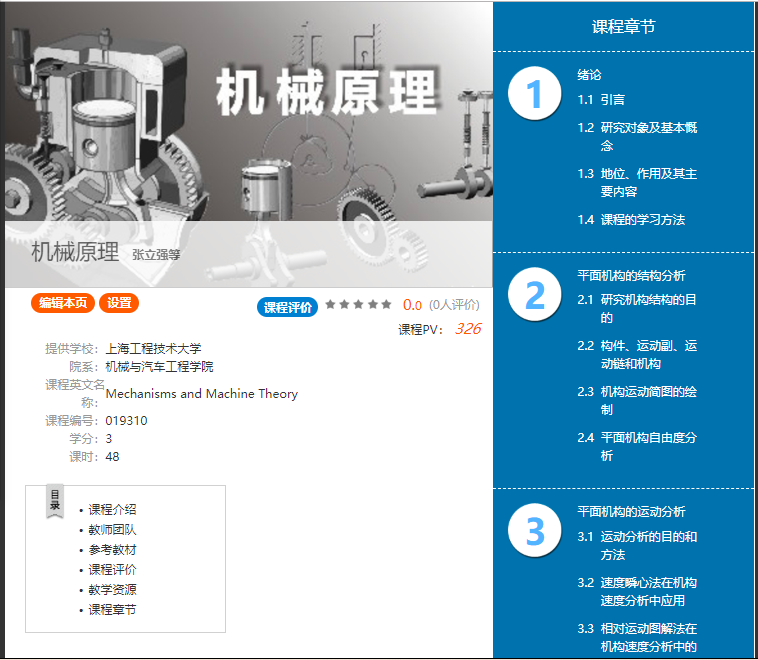Open the 课程评价 badge
Screen dimensions: 758x660
(287, 306)
